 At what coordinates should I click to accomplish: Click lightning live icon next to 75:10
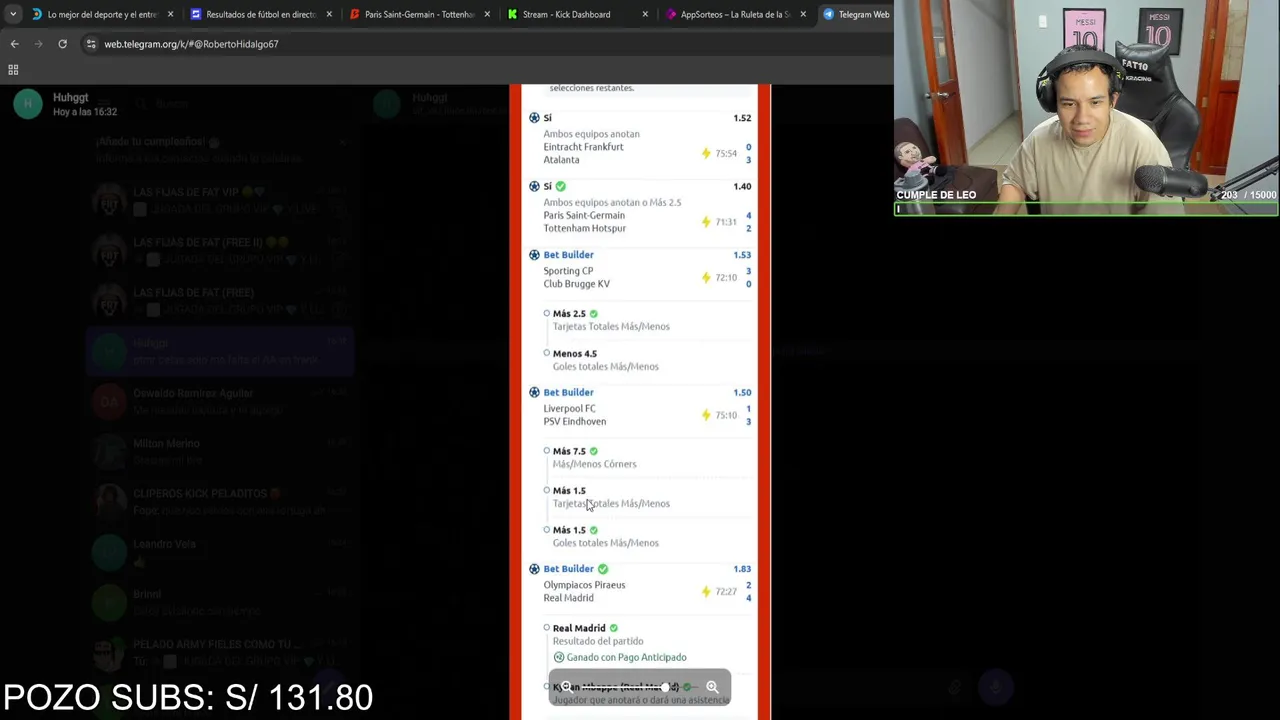point(706,415)
